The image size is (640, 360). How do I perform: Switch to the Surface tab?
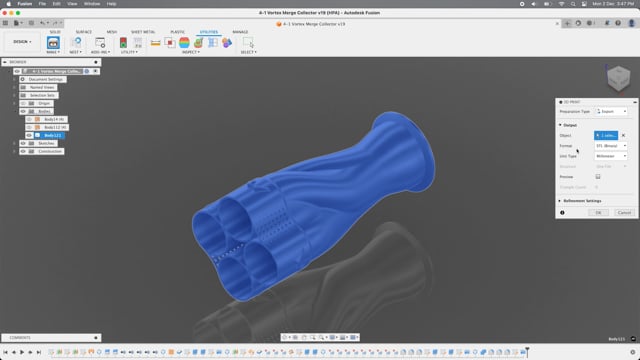coord(84,32)
